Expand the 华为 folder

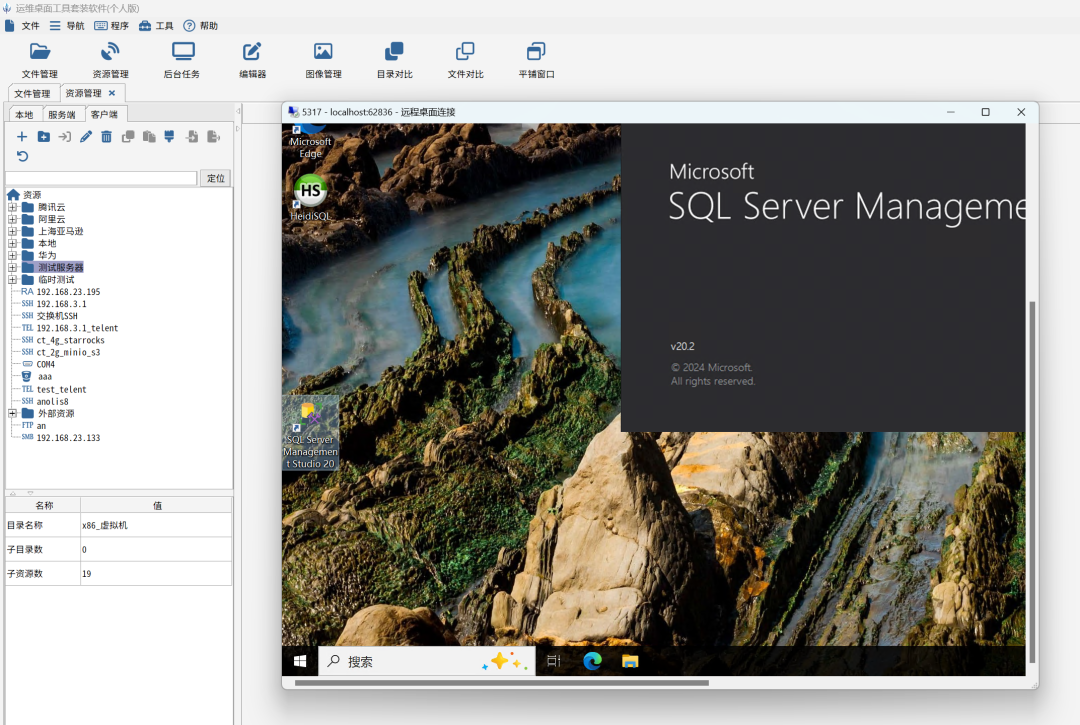[x=12, y=255]
